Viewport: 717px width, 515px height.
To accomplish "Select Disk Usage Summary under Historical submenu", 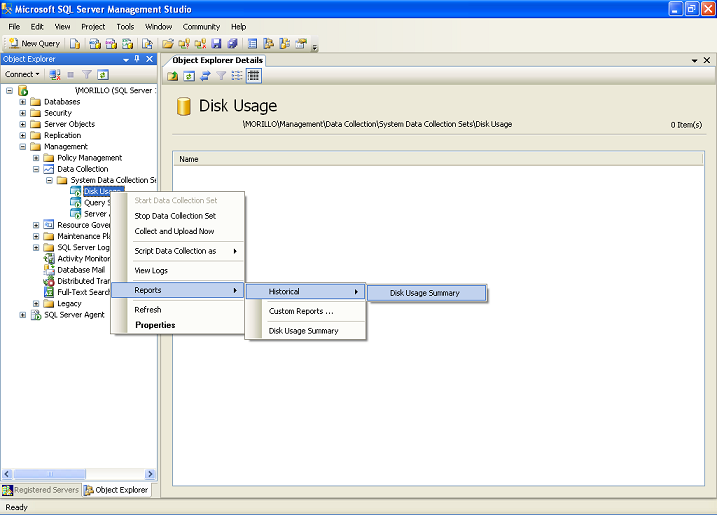I will tap(425, 293).
